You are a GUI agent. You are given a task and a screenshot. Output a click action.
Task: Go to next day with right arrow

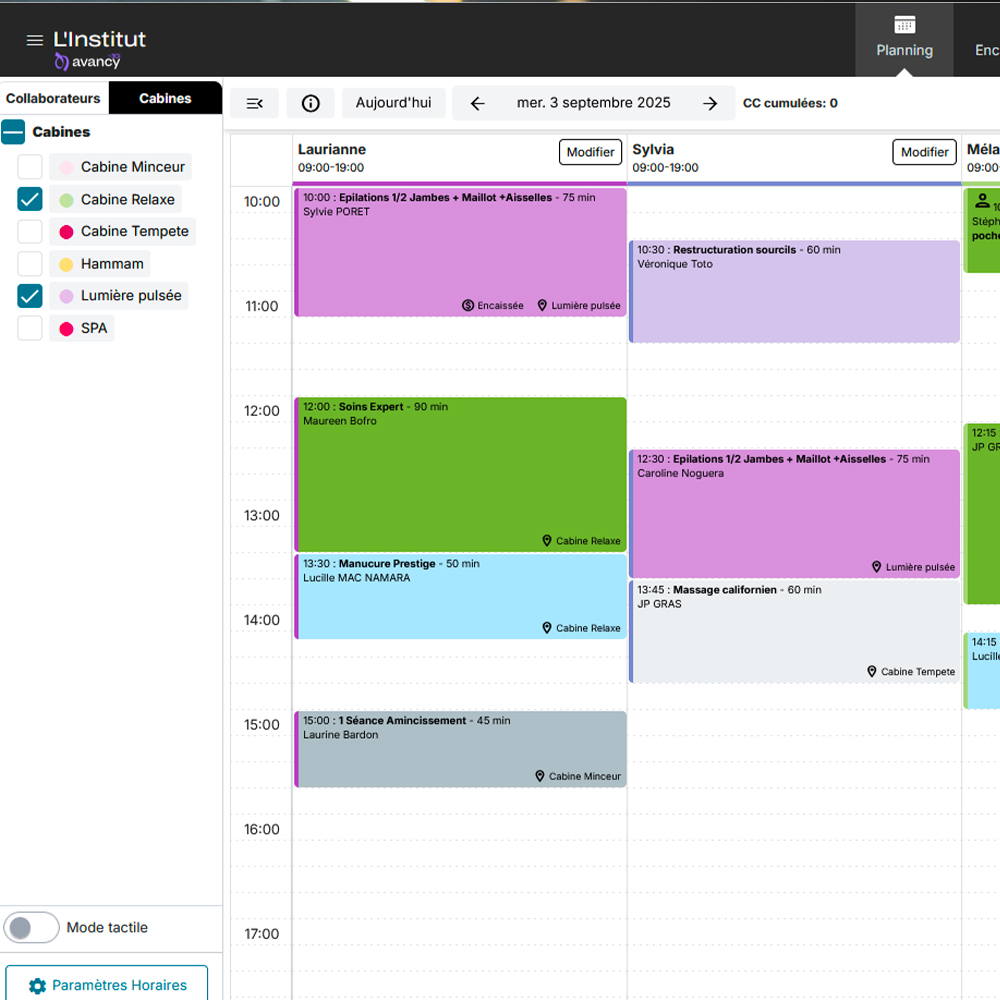point(710,103)
